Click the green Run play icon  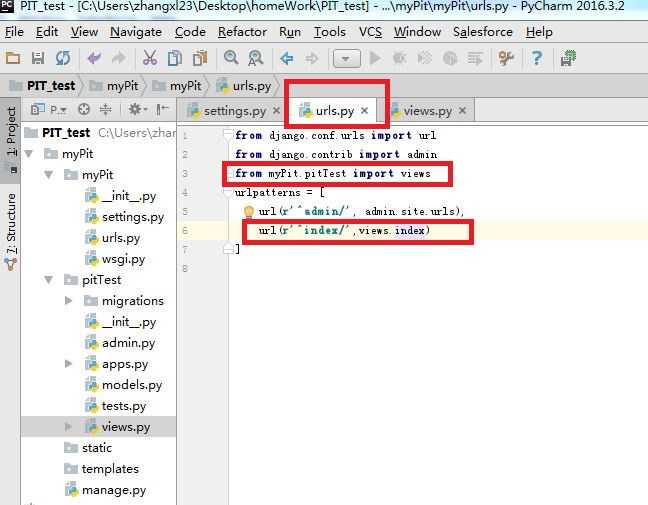click(375, 58)
